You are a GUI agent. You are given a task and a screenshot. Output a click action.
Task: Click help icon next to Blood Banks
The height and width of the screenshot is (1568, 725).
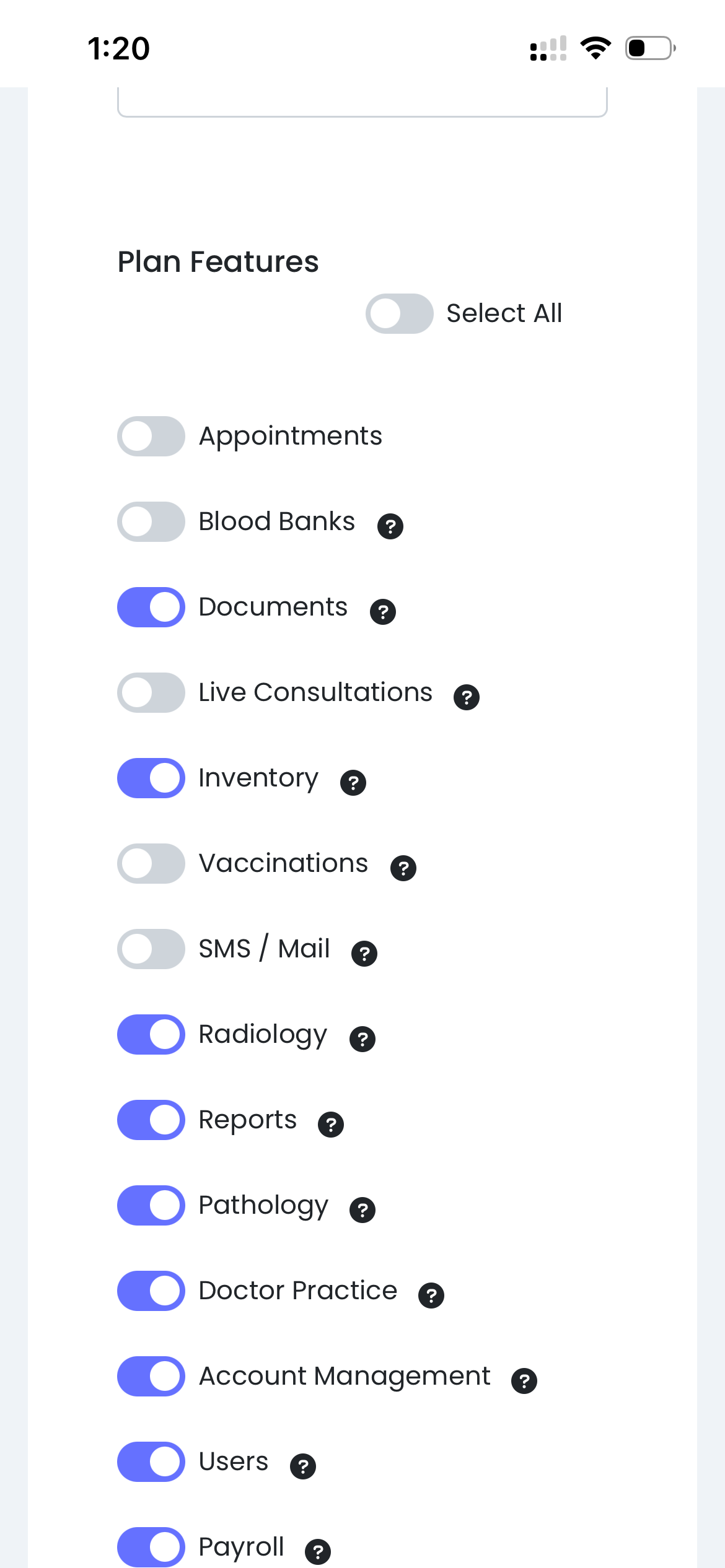390,526
